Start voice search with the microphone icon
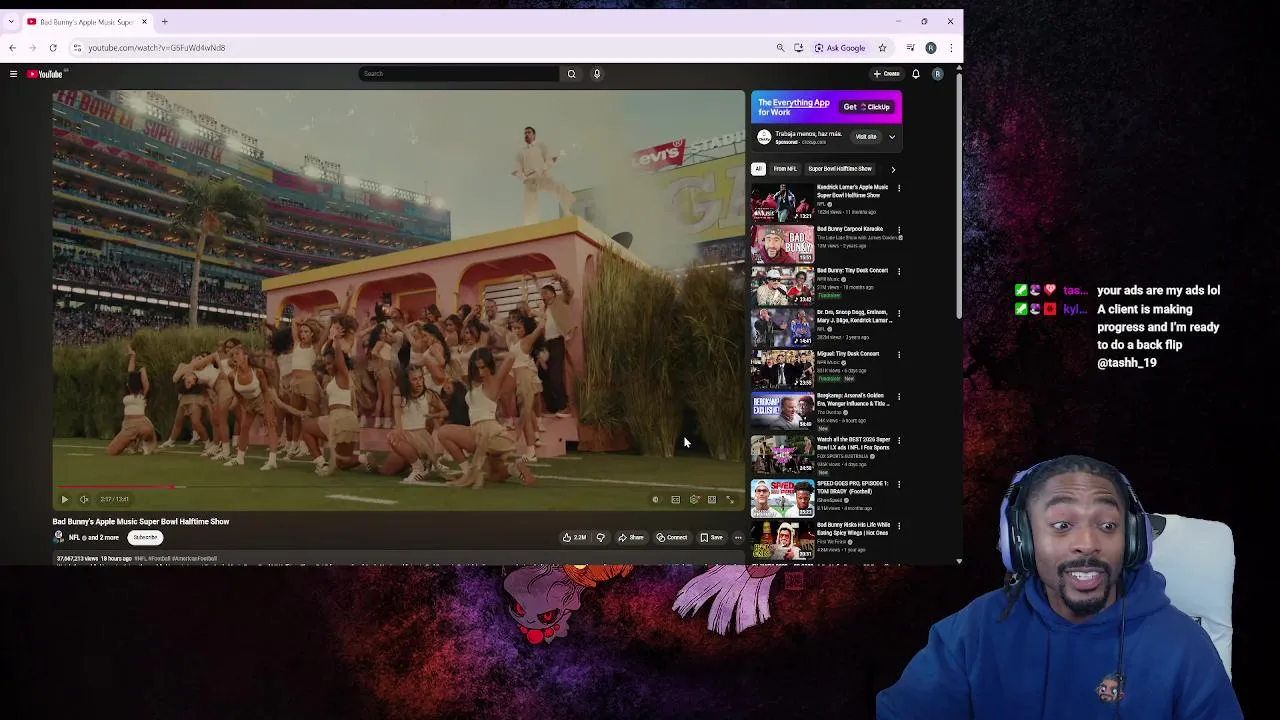The width and height of the screenshot is (1280, 720). click(x=597, y=74)
